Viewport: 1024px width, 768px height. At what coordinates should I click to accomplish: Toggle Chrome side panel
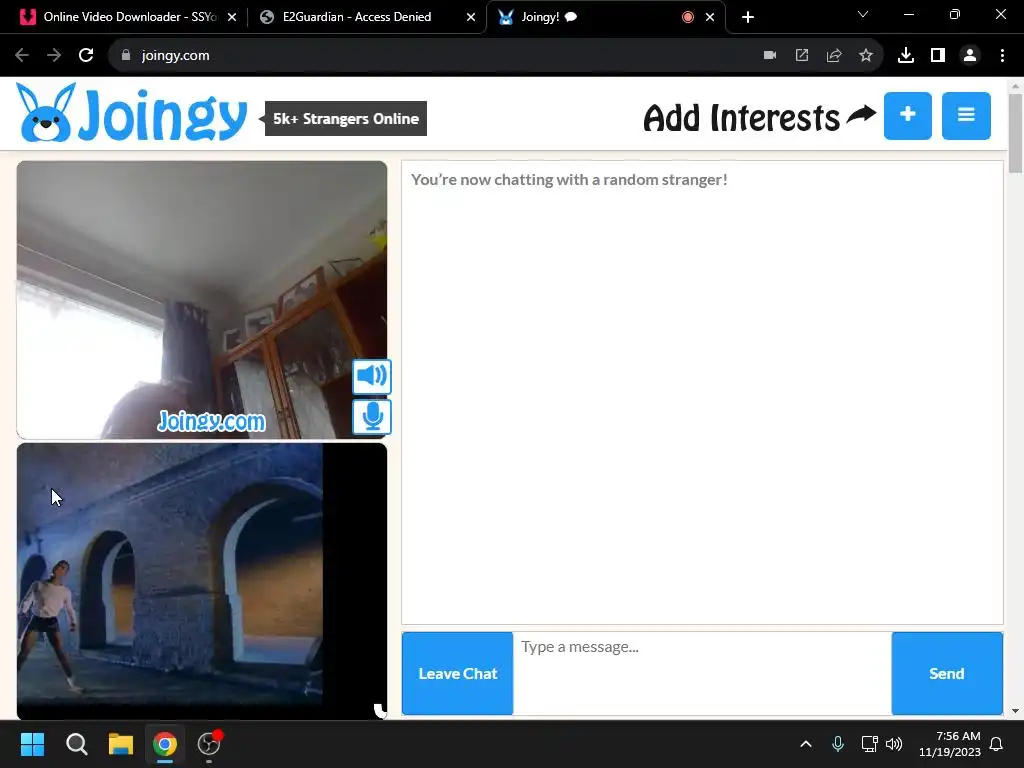[938, 56]
